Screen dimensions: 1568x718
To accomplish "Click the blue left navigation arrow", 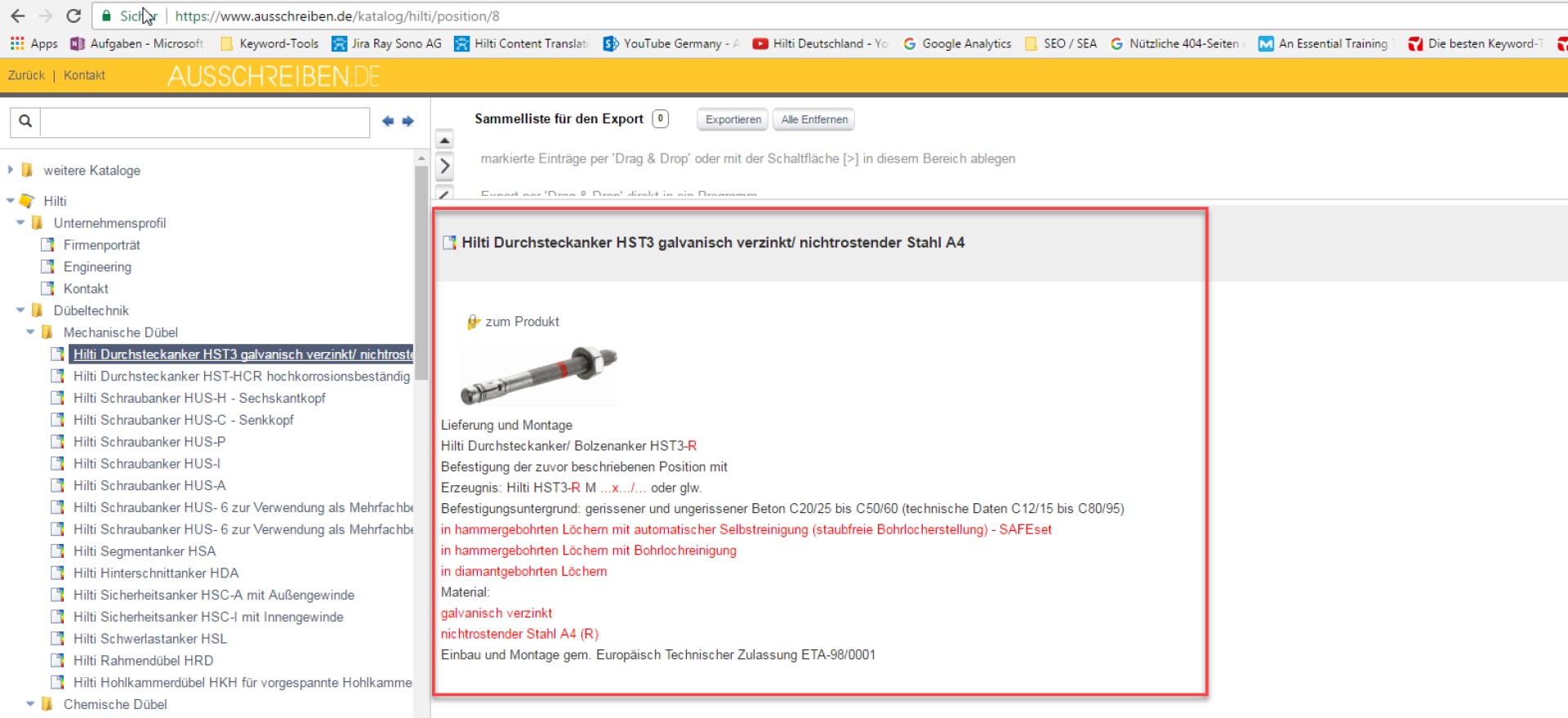I will click(388, 121).
